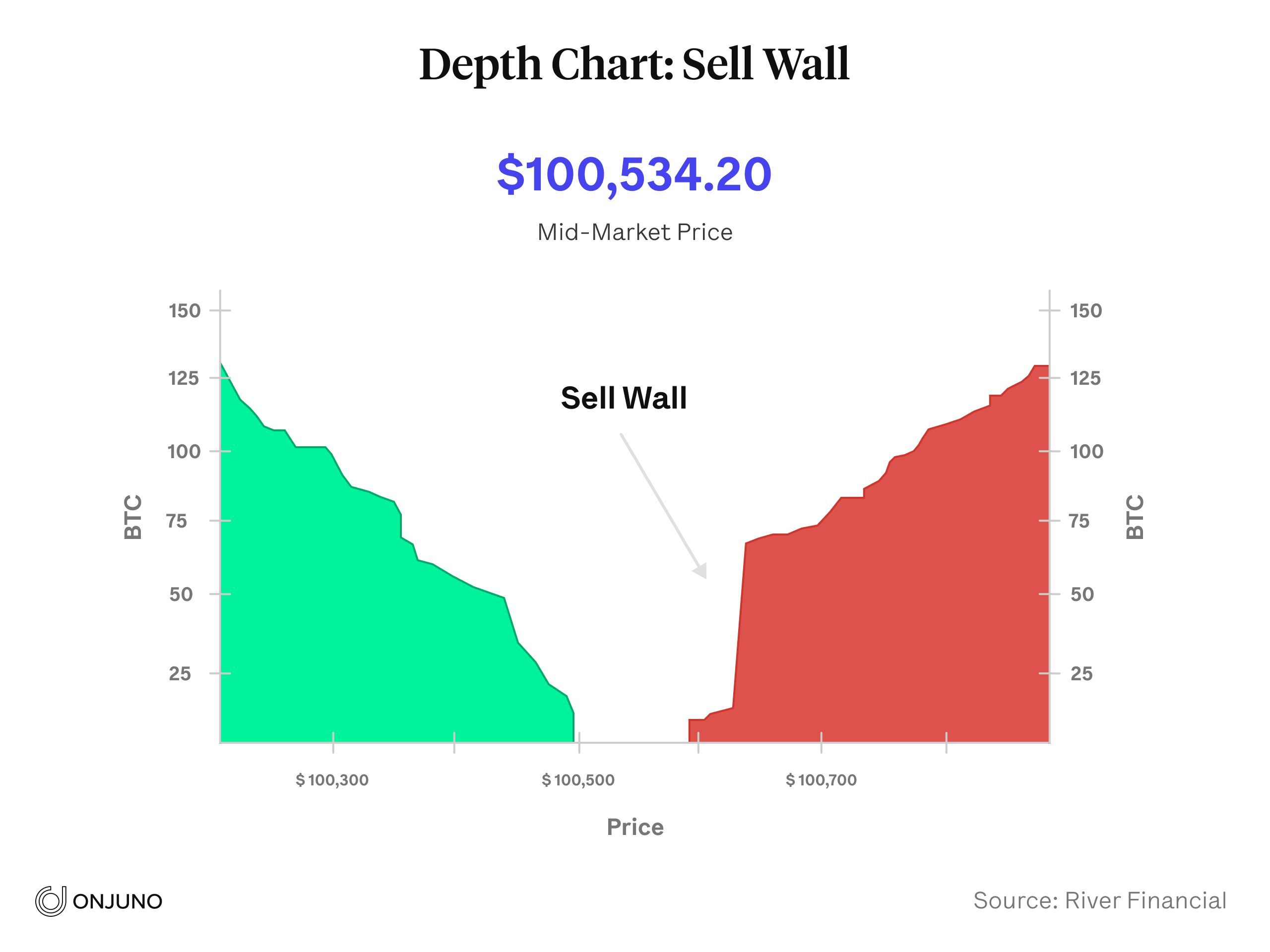This screenshot has height=952, width=1270.
Task: Click the $100,534.20 mid-market price value
Action: pos(634,174)
